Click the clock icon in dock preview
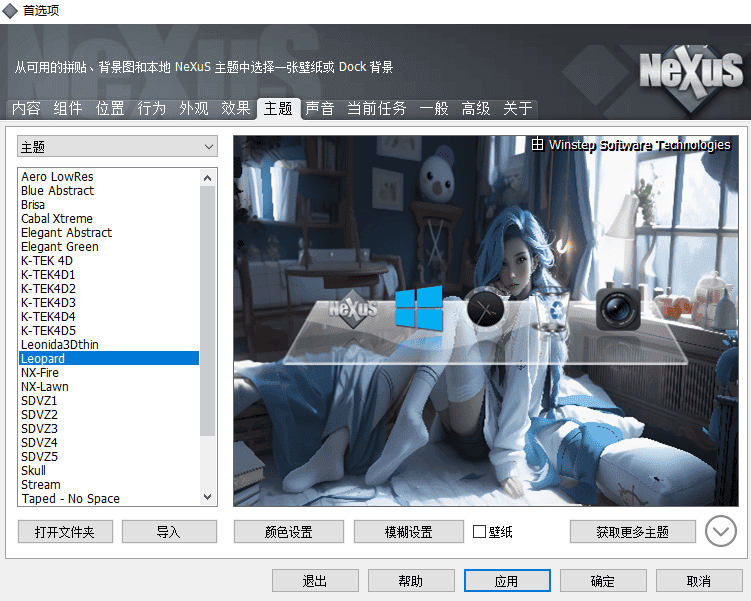751x601 pixels. [485, 309]
